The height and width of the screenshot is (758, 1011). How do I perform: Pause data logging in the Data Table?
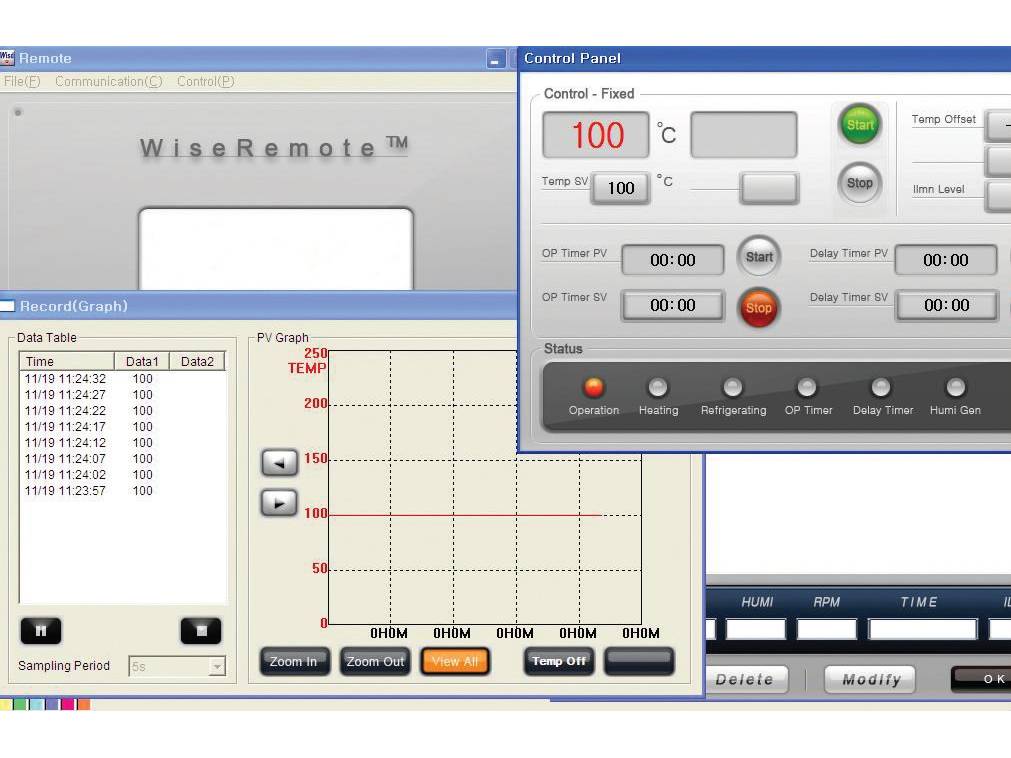[41, 630]
